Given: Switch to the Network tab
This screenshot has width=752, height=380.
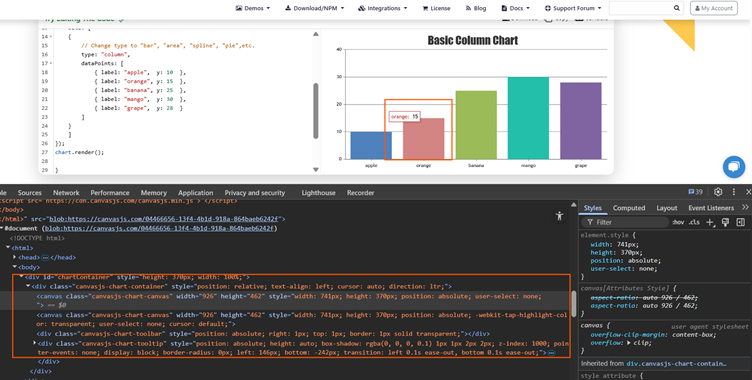Looking at the screenshot, I should click(x=66, y=192).
